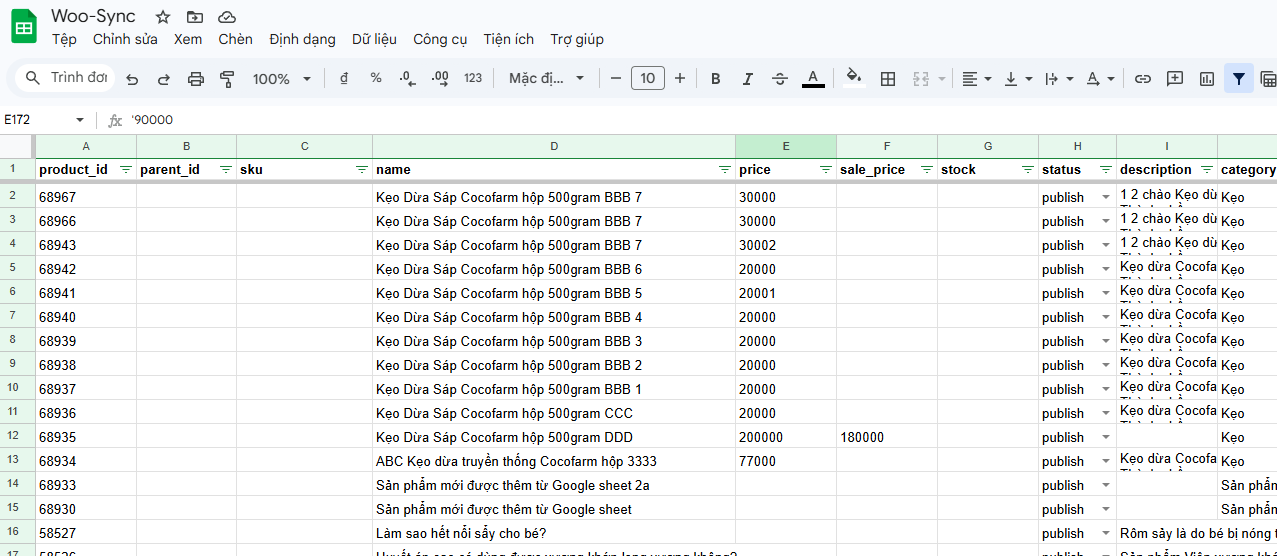Toggle the filter button in toolbar
Viewport: 1277px width, 556px height.
coord(1239,79)
